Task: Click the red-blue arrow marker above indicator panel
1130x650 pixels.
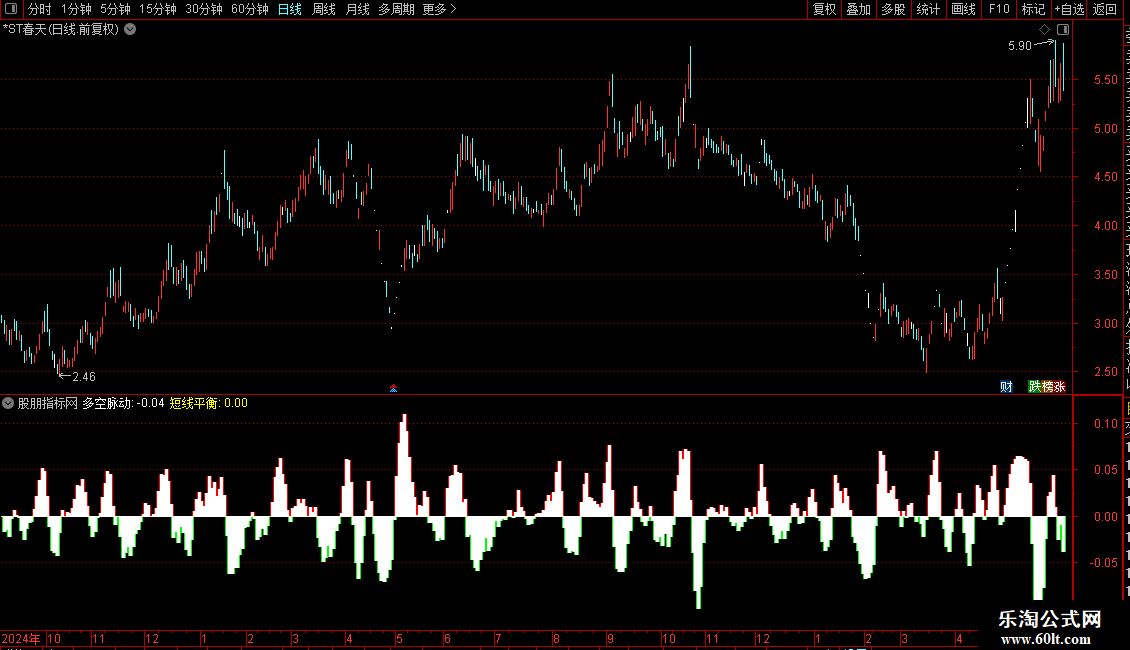Action: tap(393, 388)
